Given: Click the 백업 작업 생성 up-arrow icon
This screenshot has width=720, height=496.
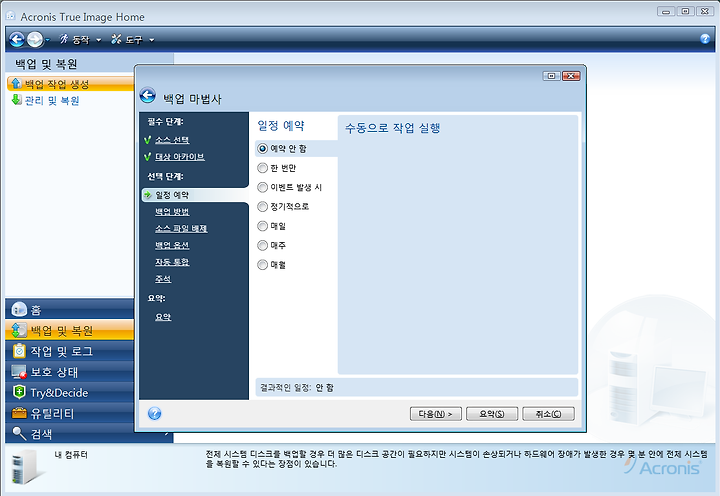Looking at the screenshot, I should 17,84.
